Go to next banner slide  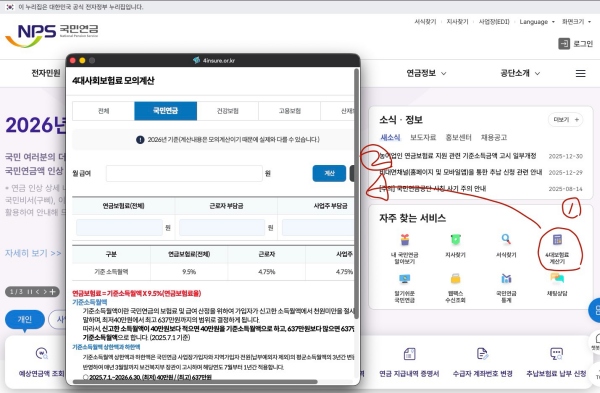coord(45,292)
